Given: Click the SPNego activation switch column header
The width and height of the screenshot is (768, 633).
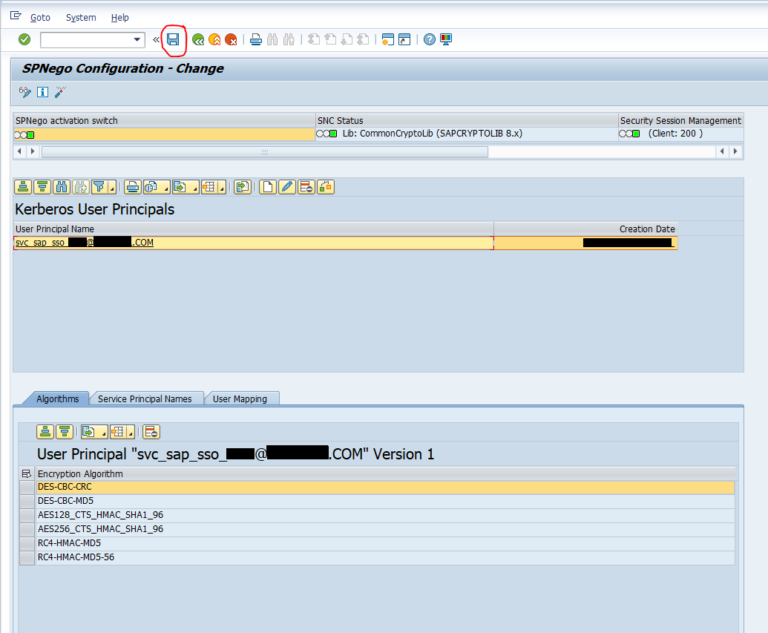Looking at the screenshot, I should pos(164,121).
